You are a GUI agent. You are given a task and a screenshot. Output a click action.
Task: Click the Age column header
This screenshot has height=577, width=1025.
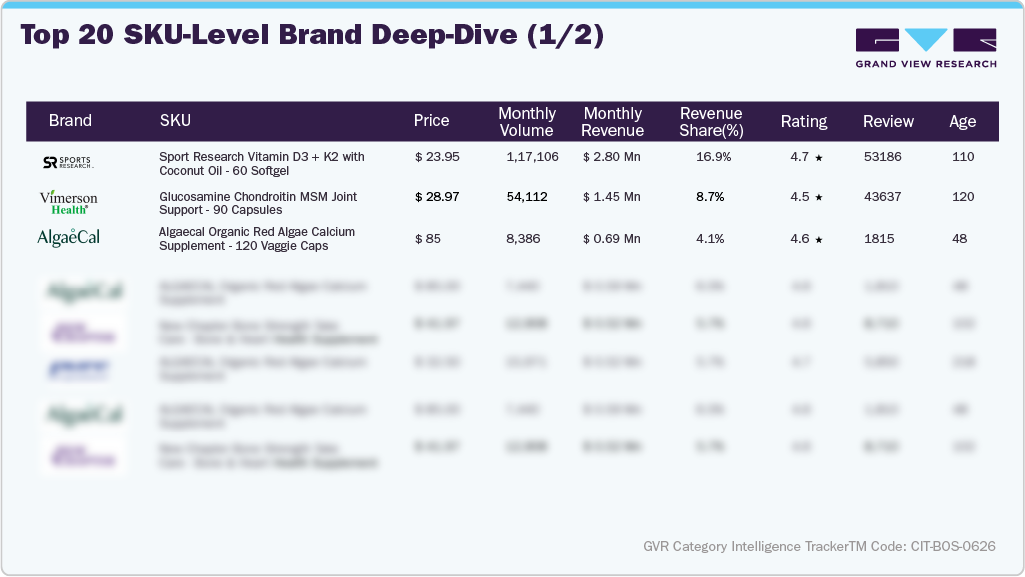(x=963, y=122)
